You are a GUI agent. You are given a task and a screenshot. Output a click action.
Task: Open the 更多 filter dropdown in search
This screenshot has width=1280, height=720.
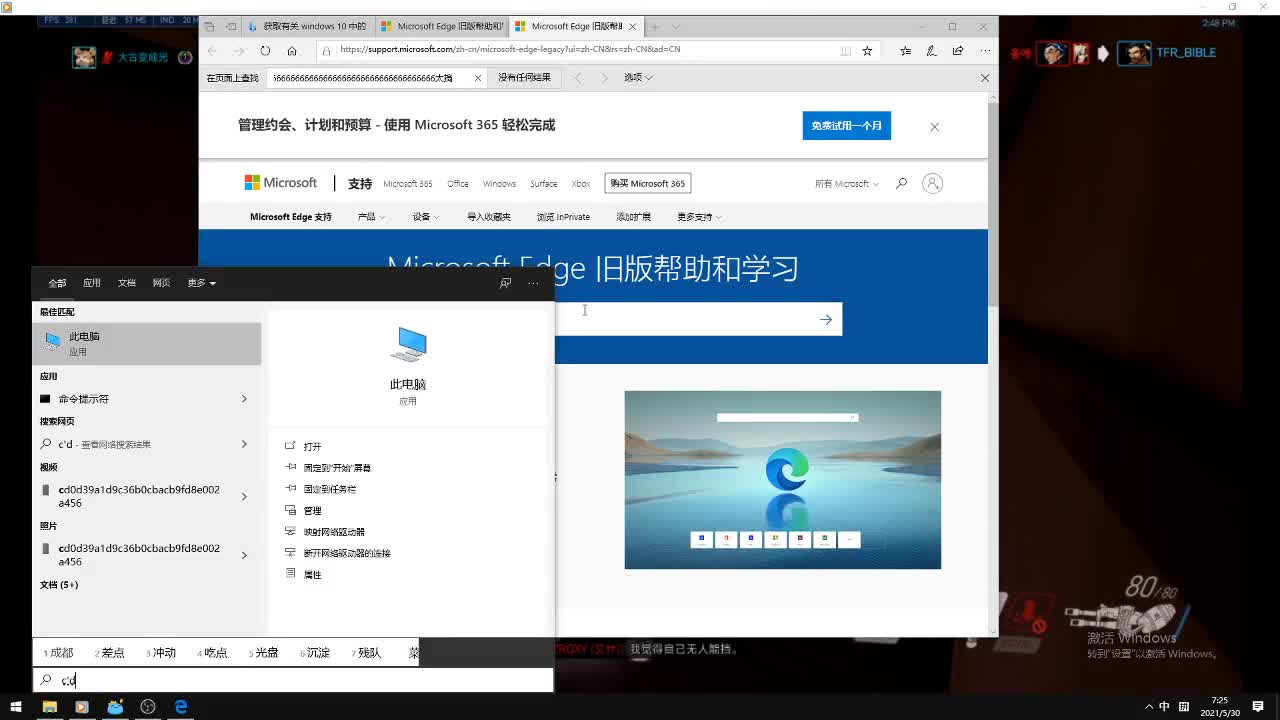point(202,283)
